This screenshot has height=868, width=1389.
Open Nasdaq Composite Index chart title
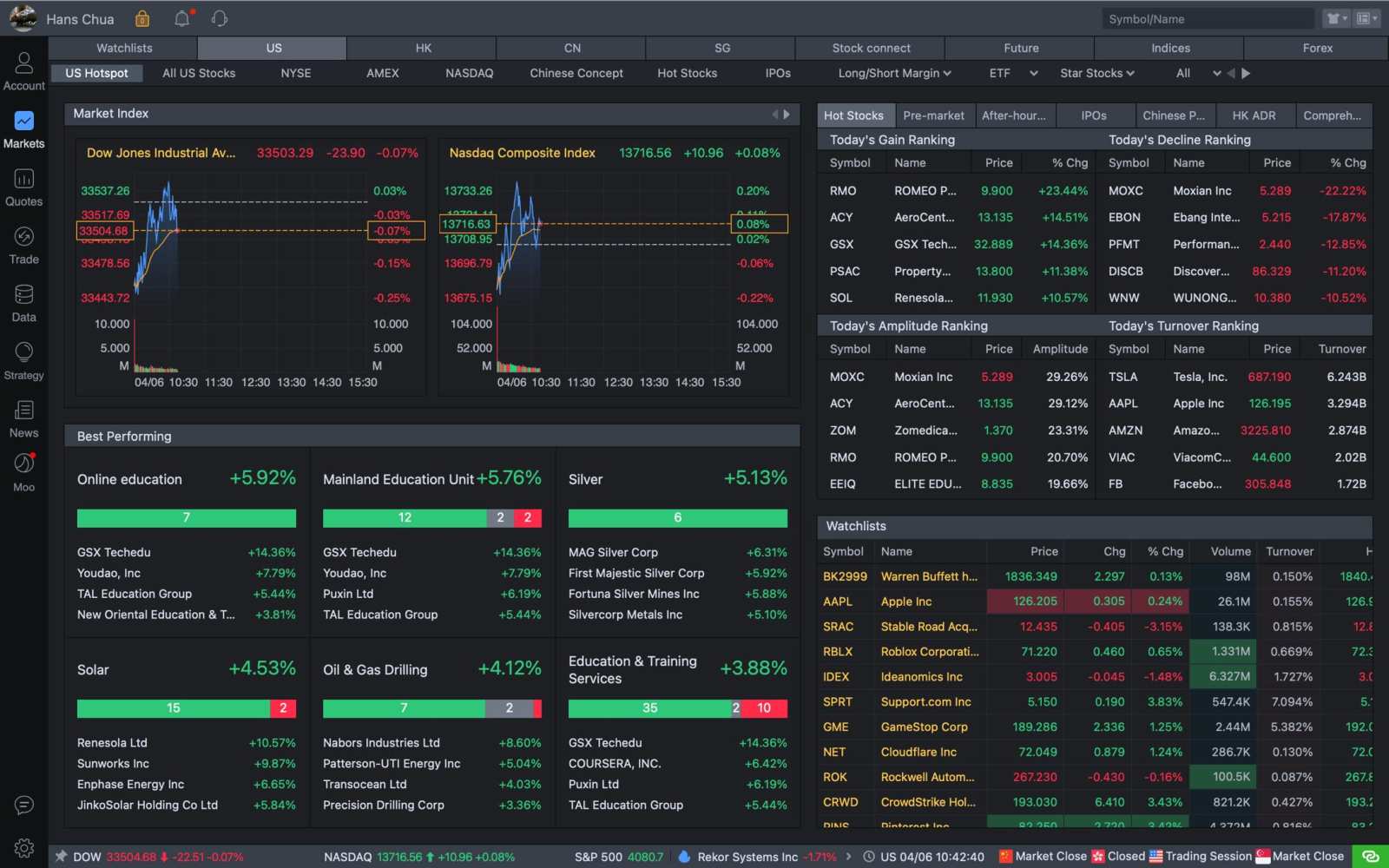coord(522,153)
